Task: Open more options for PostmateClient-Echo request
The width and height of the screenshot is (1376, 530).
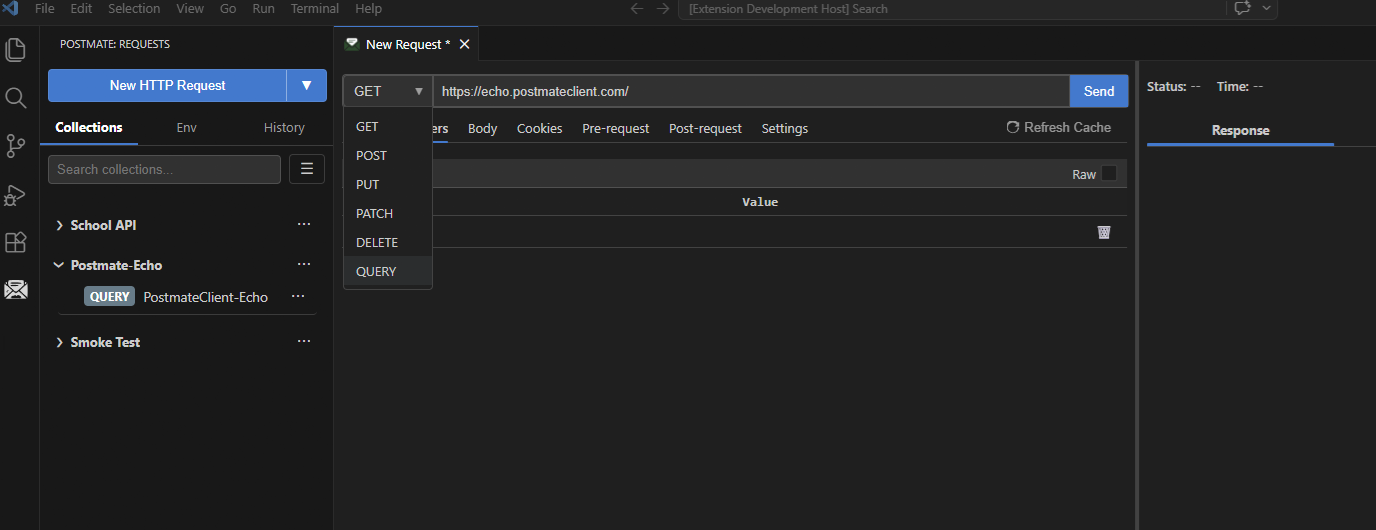Action: (x=297, y=297)
